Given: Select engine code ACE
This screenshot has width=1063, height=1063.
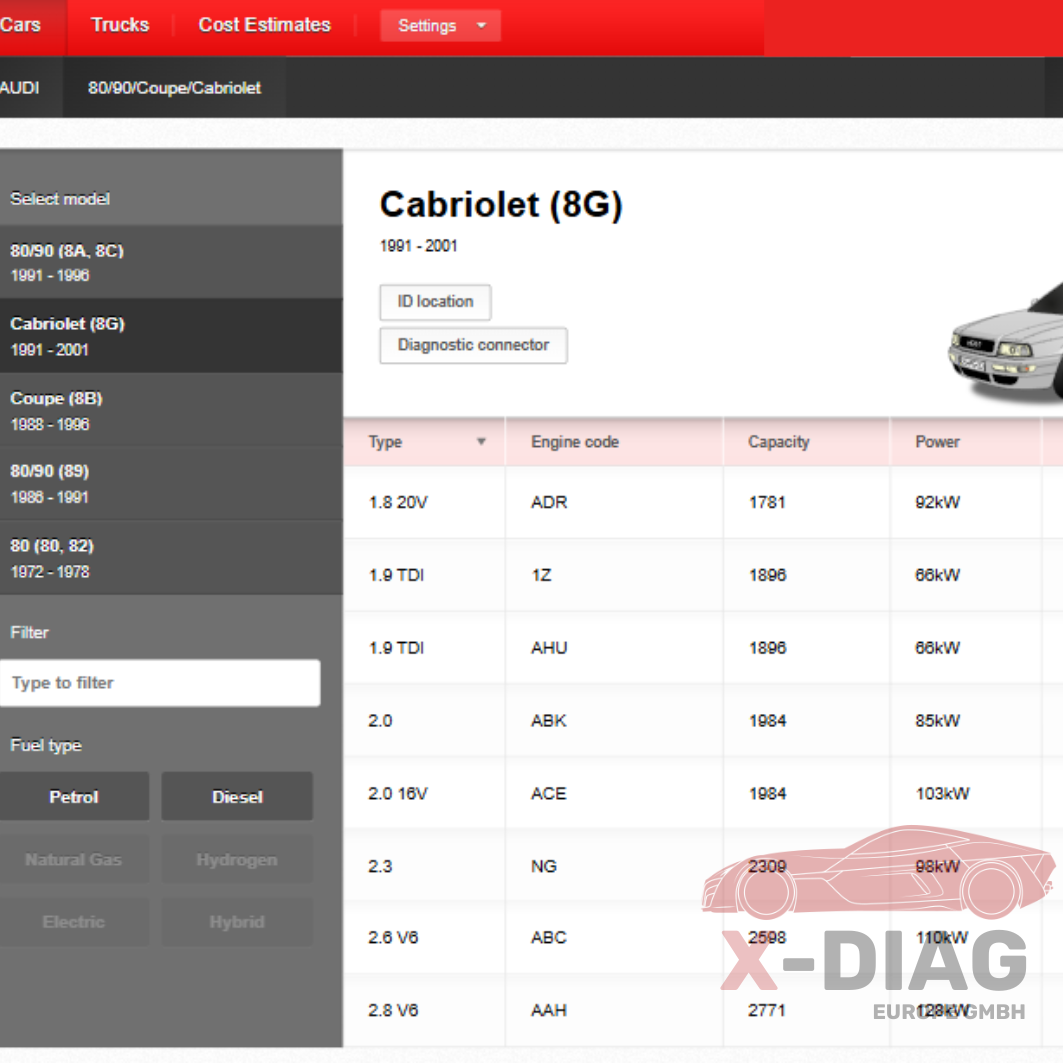Looking at the screenshot, I should (x=548, y=793).
